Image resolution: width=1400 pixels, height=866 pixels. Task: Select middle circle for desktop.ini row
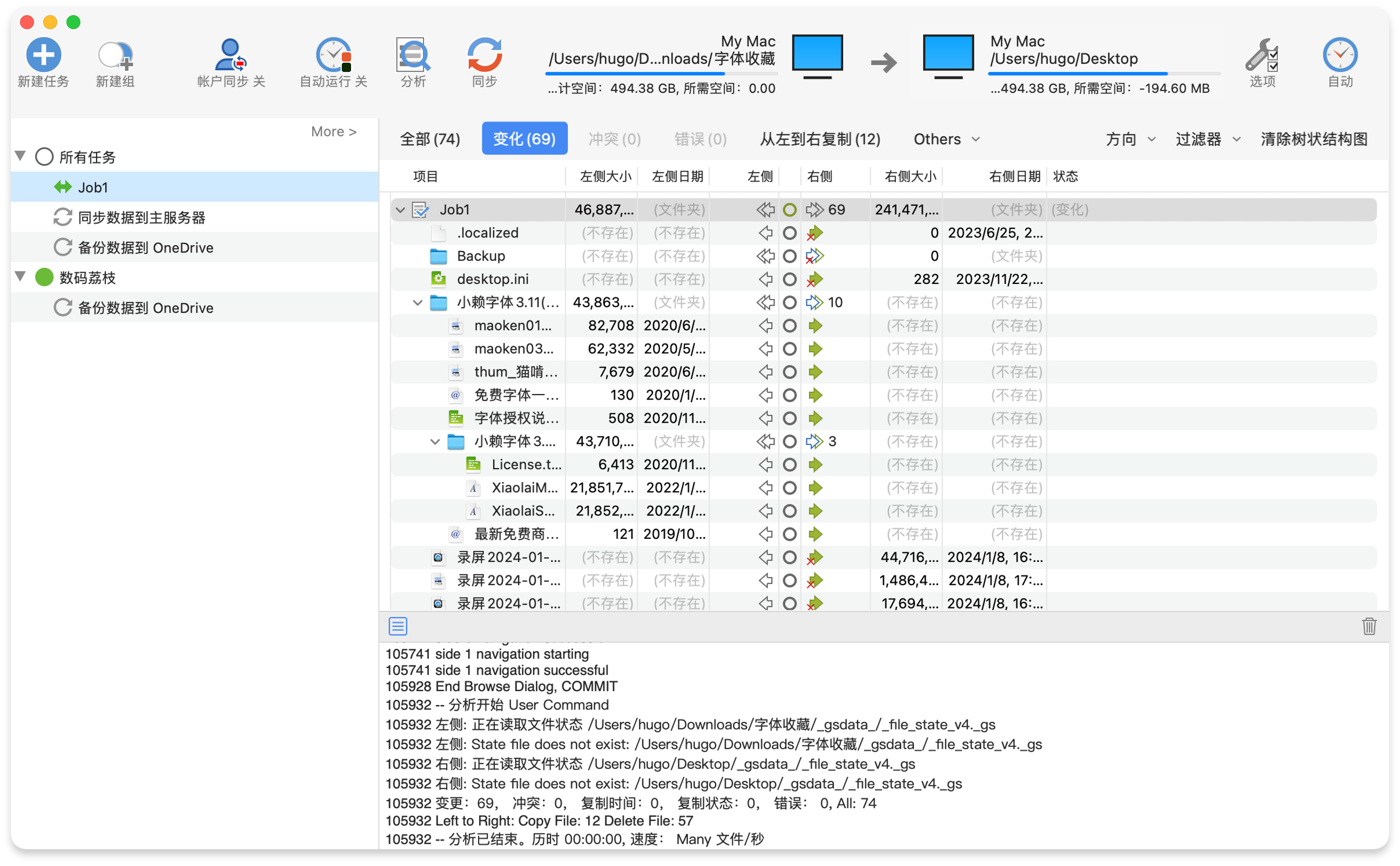789,280
